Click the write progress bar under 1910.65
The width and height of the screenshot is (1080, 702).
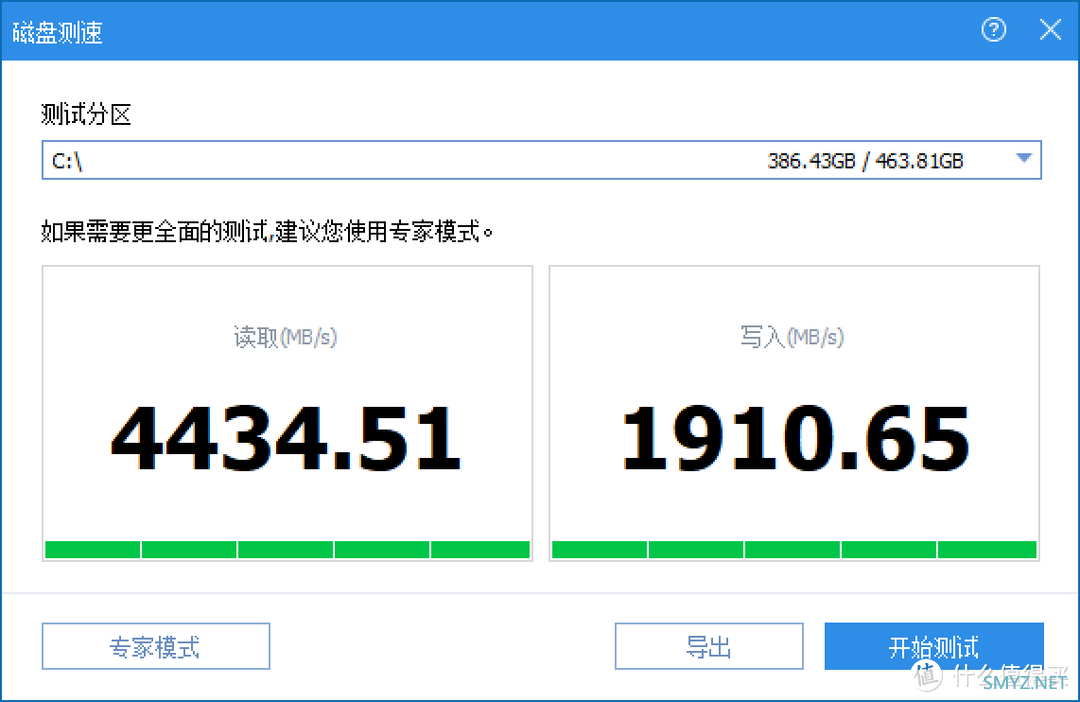point(794,549)
